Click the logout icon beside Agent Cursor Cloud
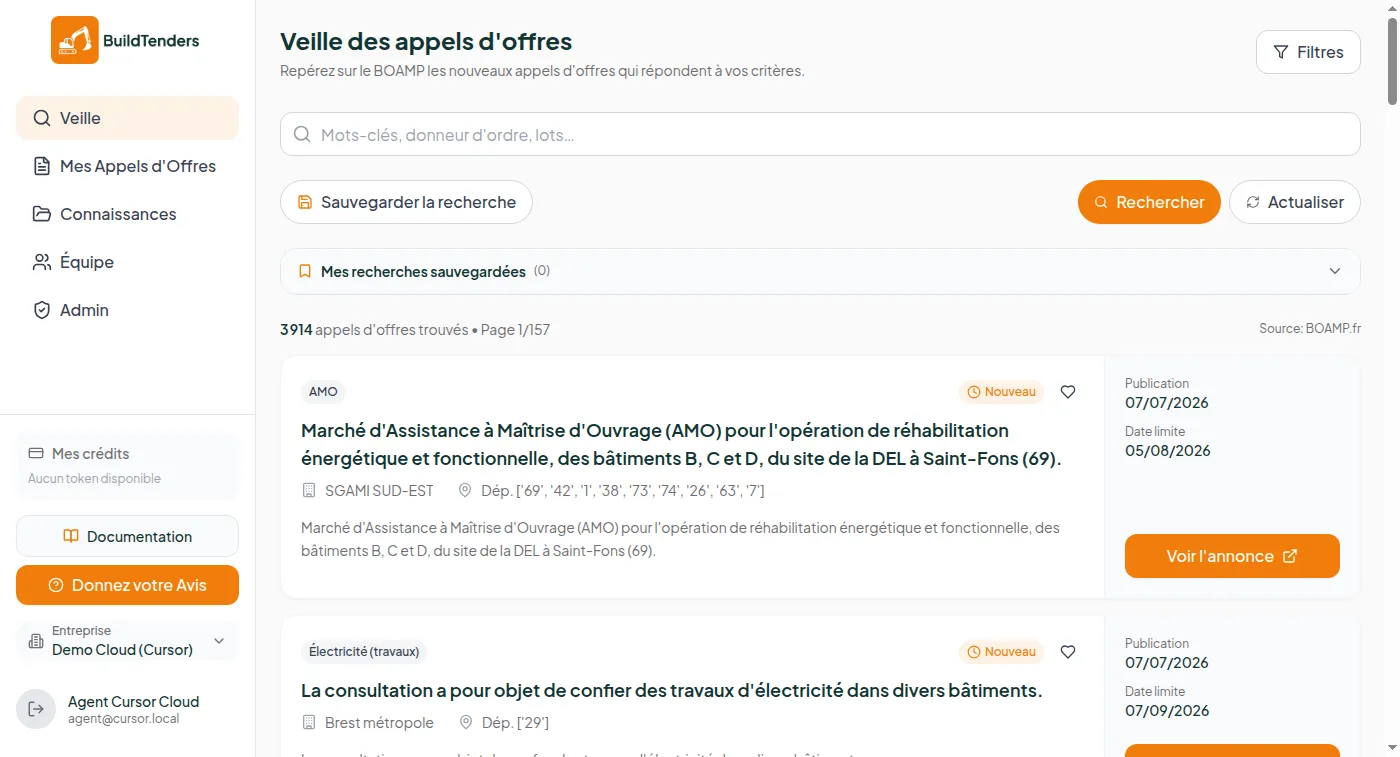This screenshot has width=1400, height=757. point(36,709)
